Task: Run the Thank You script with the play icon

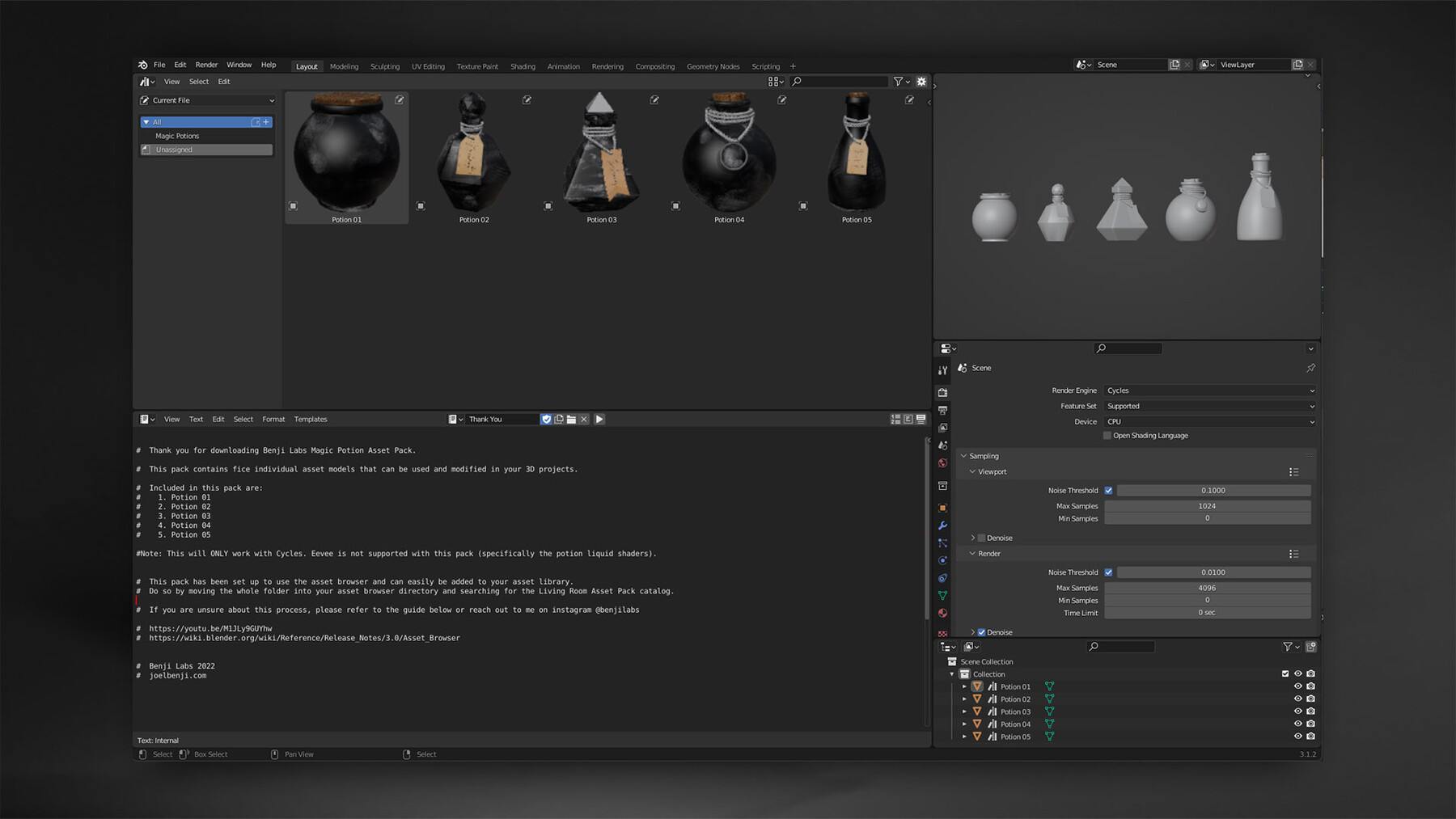Action: (599, 419)
